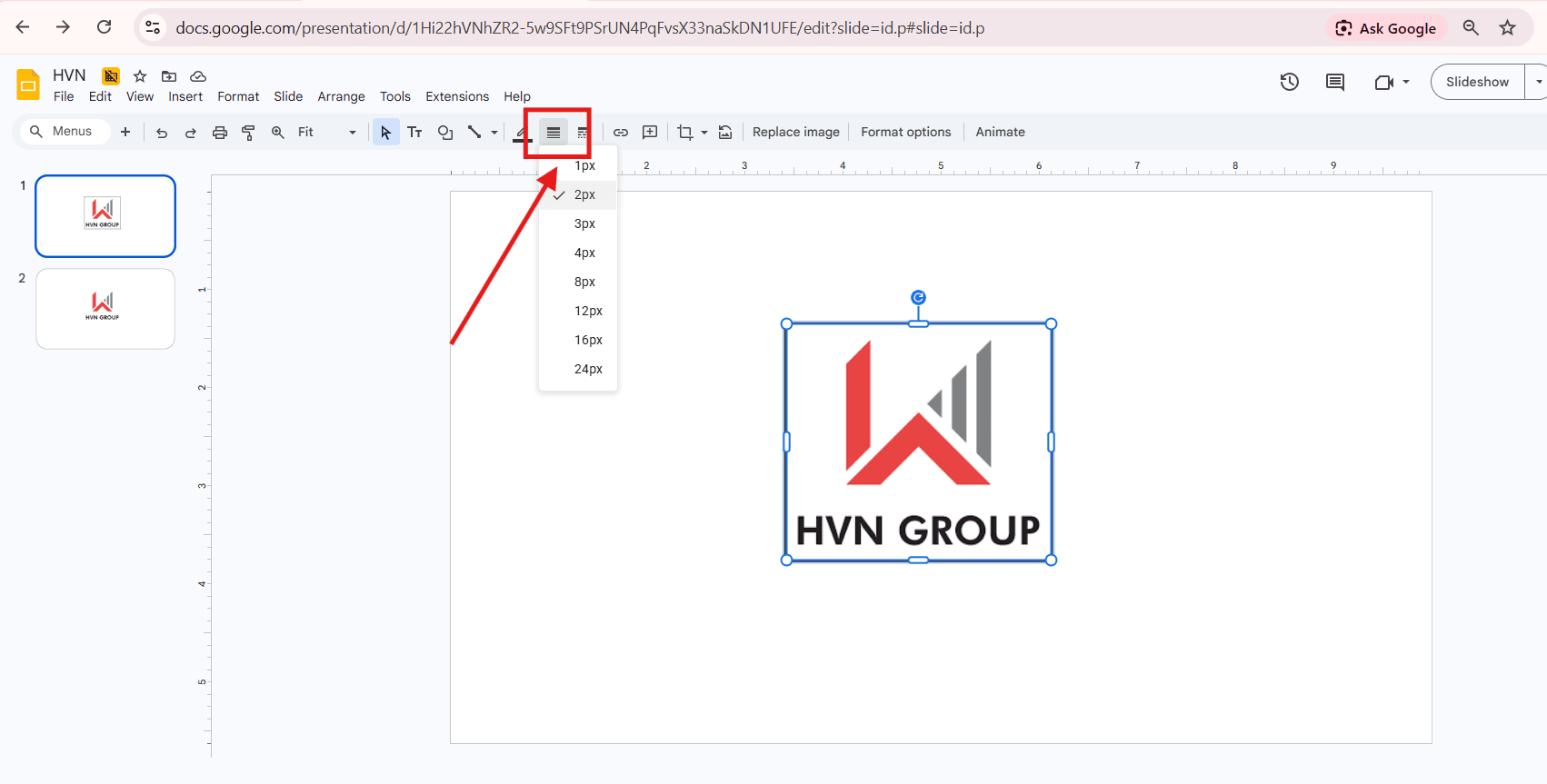Open the Insert menu
The height and width of the screenshot is (784, 1547).
point(185,96)
